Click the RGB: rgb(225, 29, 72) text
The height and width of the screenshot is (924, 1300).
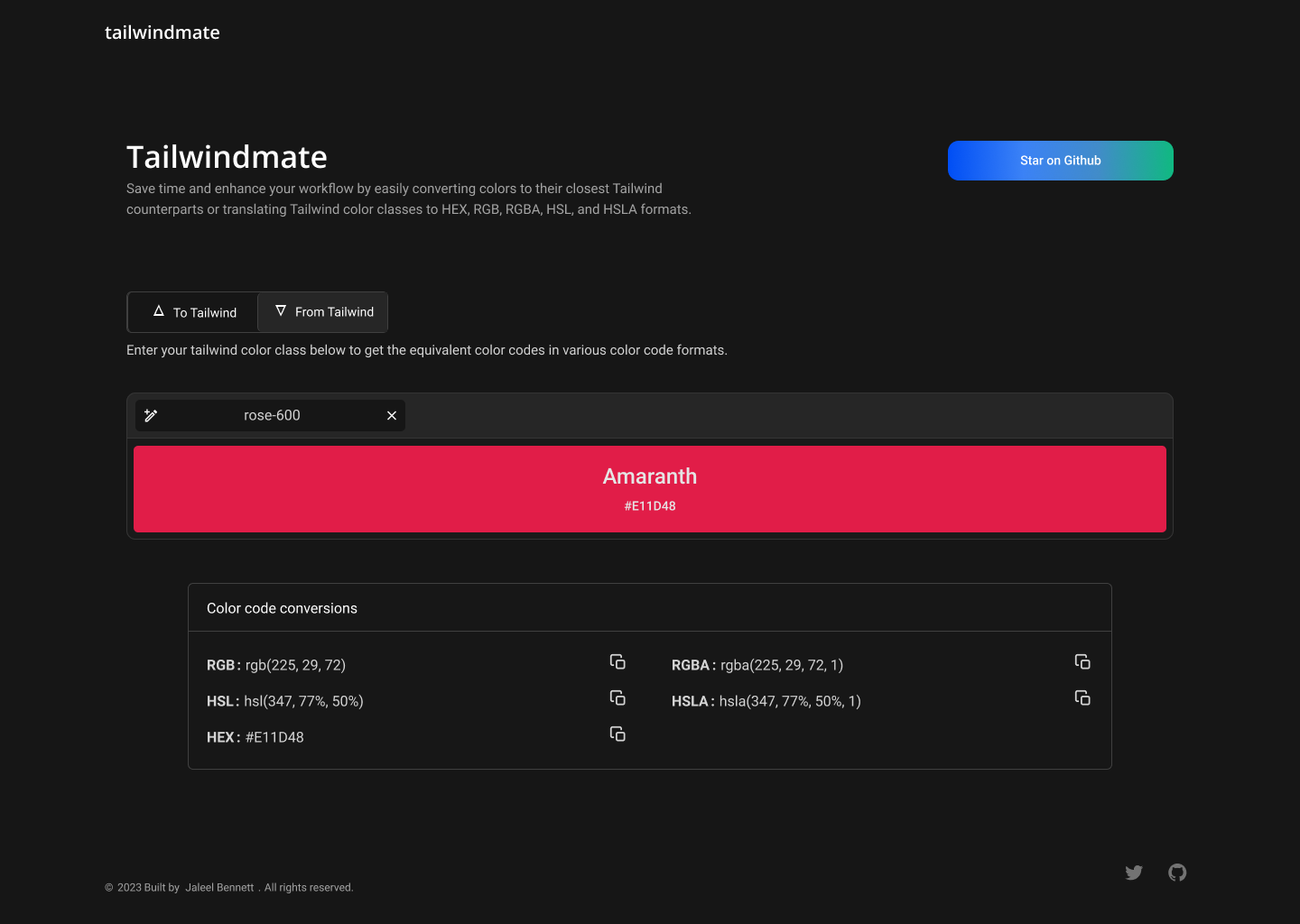(276, 665)
